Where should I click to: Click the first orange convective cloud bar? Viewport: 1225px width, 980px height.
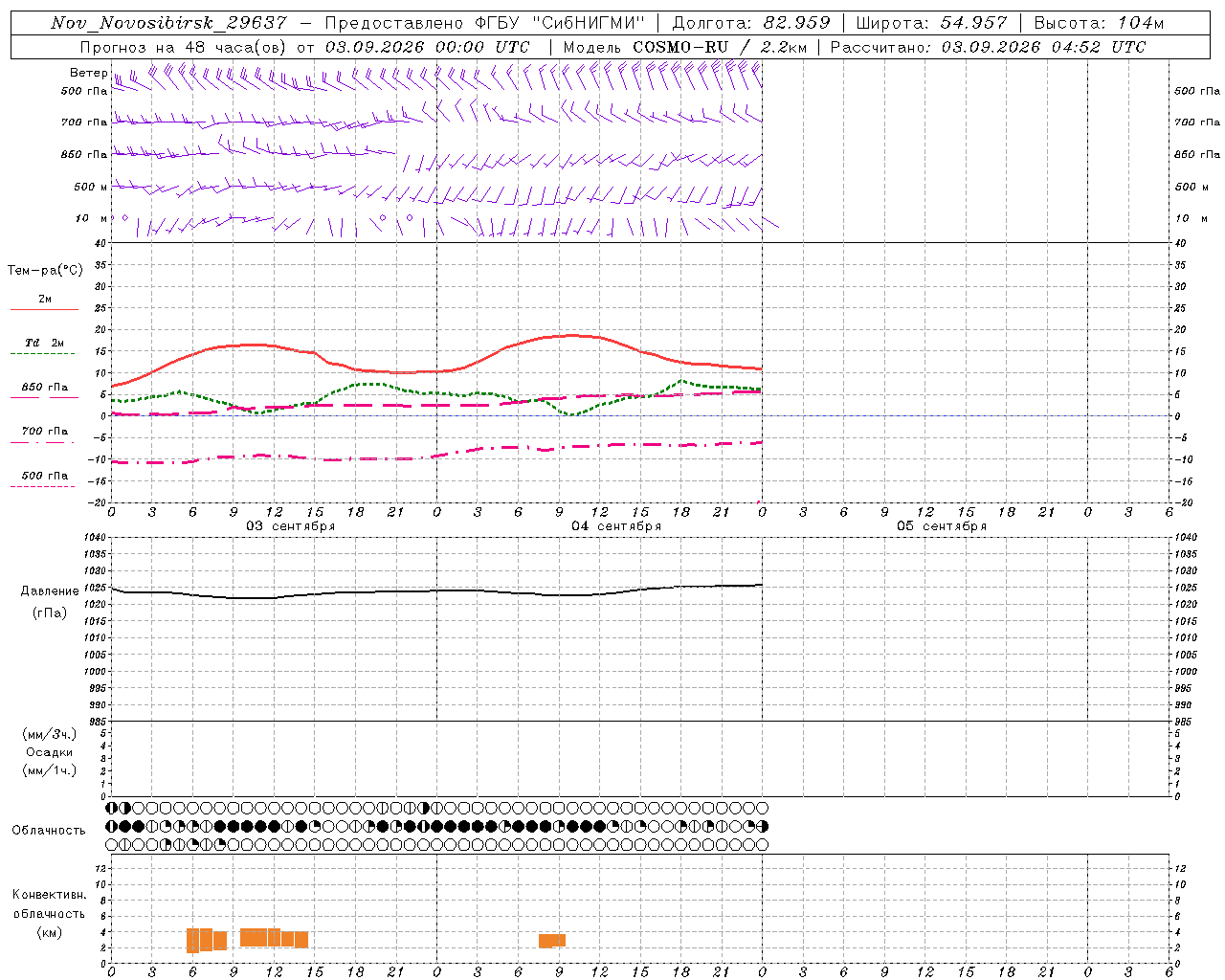[x=192, y=940]
